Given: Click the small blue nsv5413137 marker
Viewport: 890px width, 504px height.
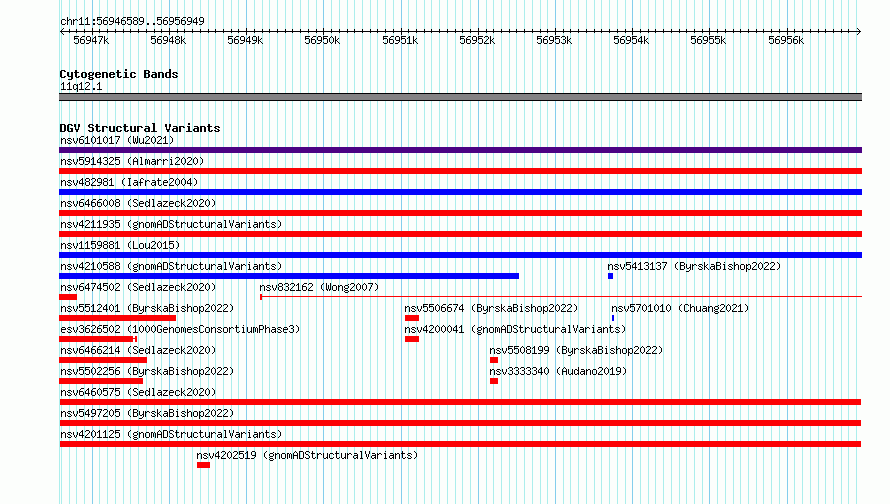Looking at the screenshot, I should [610, 276].
